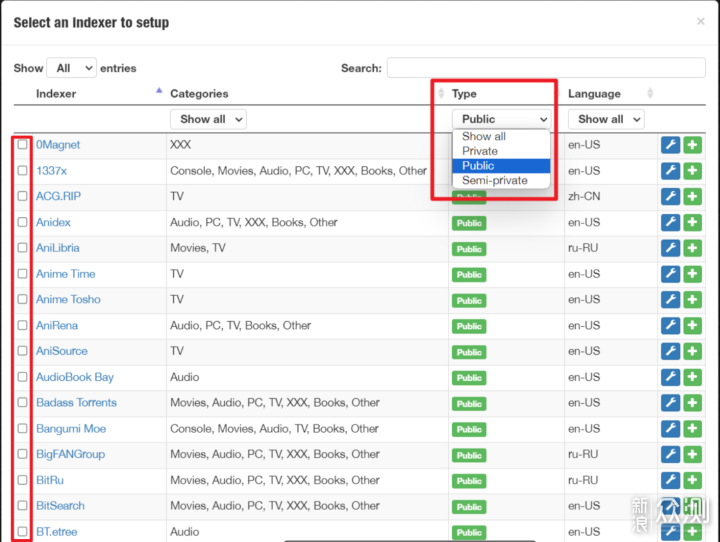Open configure wrench for AniRena
The width and height of the screenshot is (720, 542).
click(670, 326)
